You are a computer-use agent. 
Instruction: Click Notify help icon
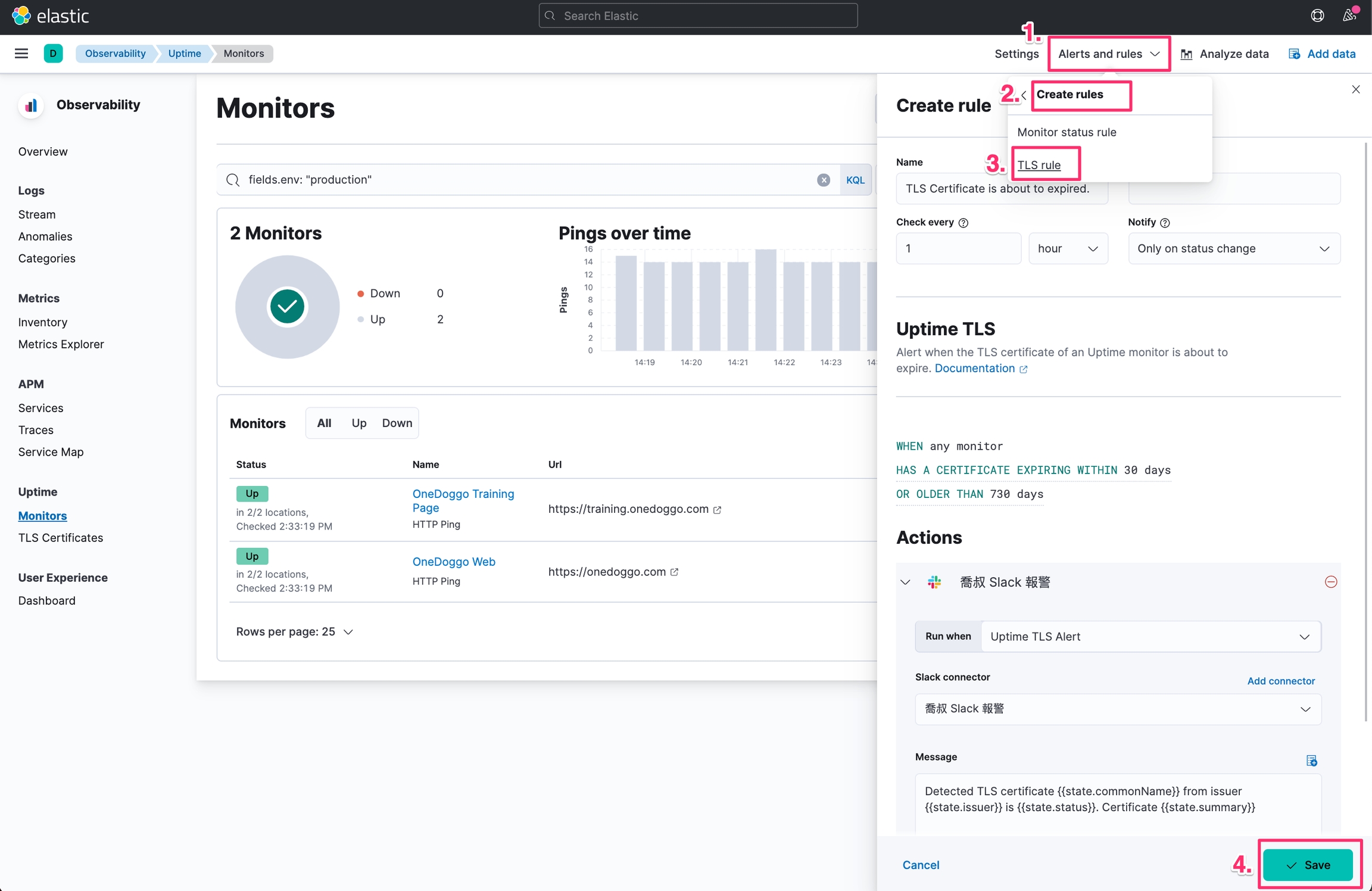pyautogui.click(x=1165, y=223)
